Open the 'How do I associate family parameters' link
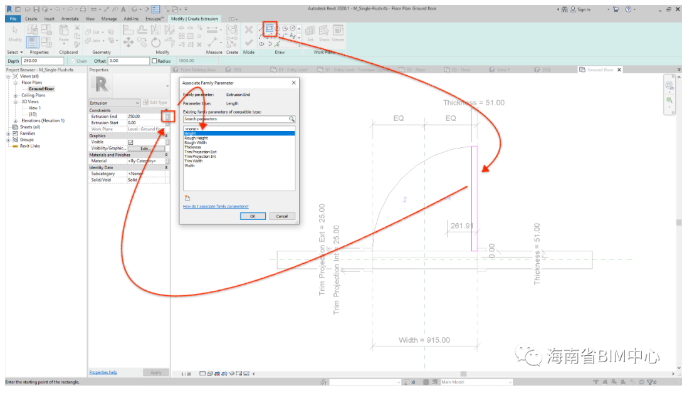The height and width of the screenshot is (395, 699). tap(216, 206)
